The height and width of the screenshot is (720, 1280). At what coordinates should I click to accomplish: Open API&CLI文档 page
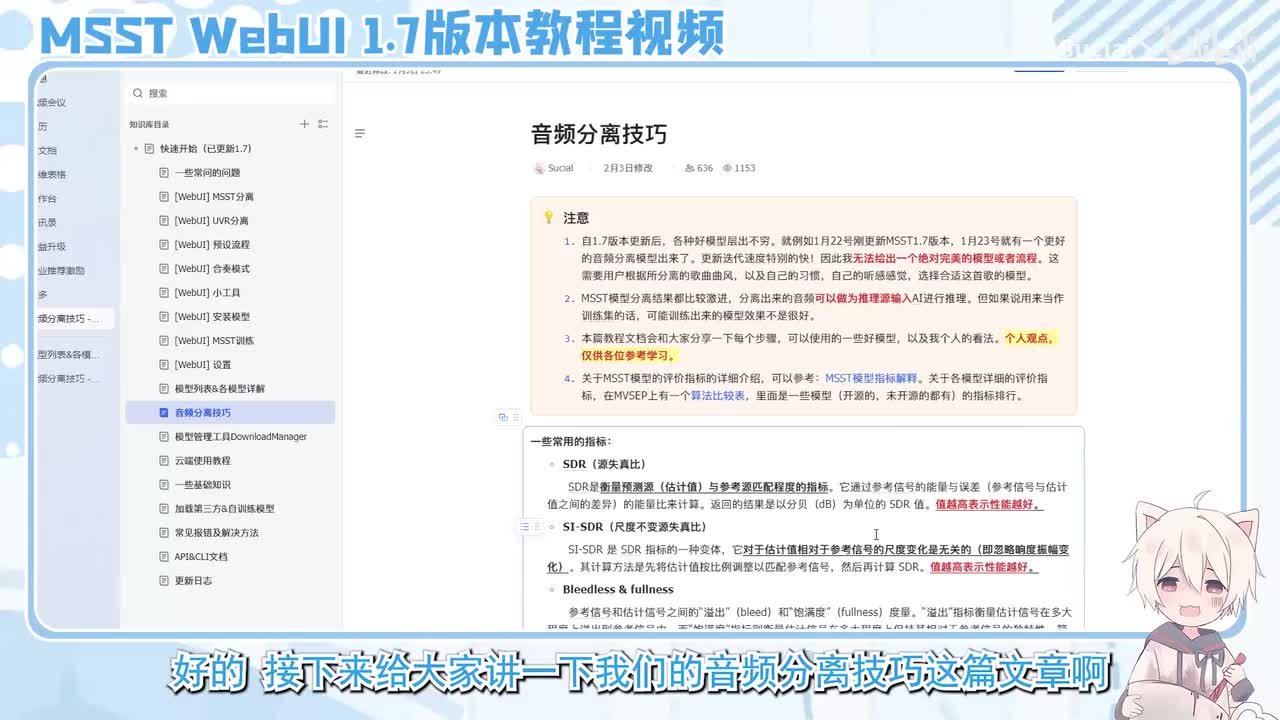coord(201,556)
